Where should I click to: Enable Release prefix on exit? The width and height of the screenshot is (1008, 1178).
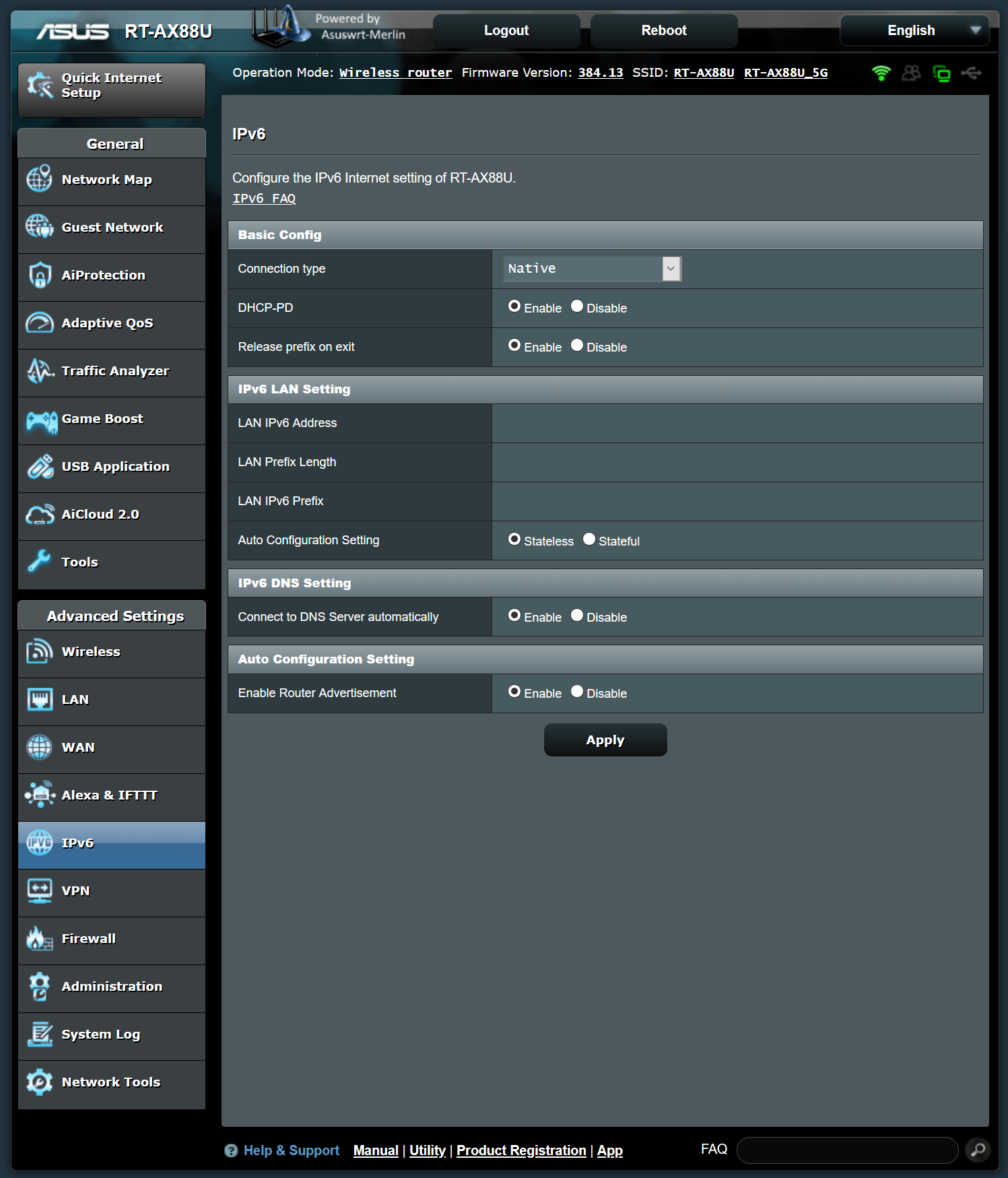(514, 346)
